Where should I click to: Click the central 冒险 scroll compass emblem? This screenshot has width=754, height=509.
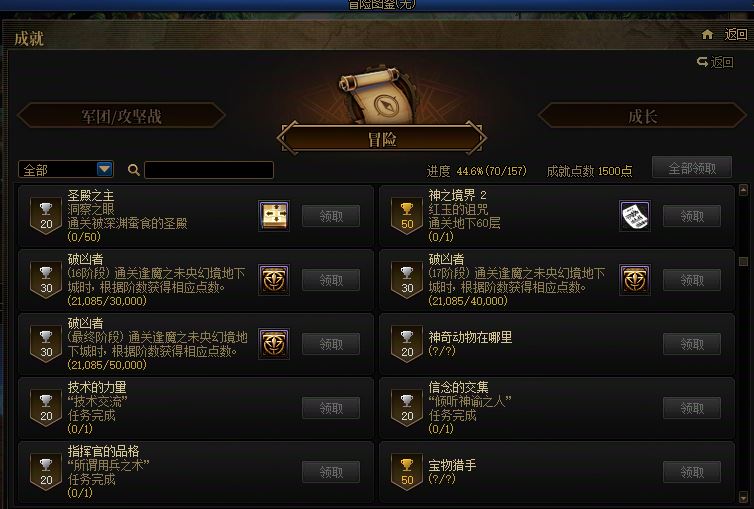click(377, 96)
